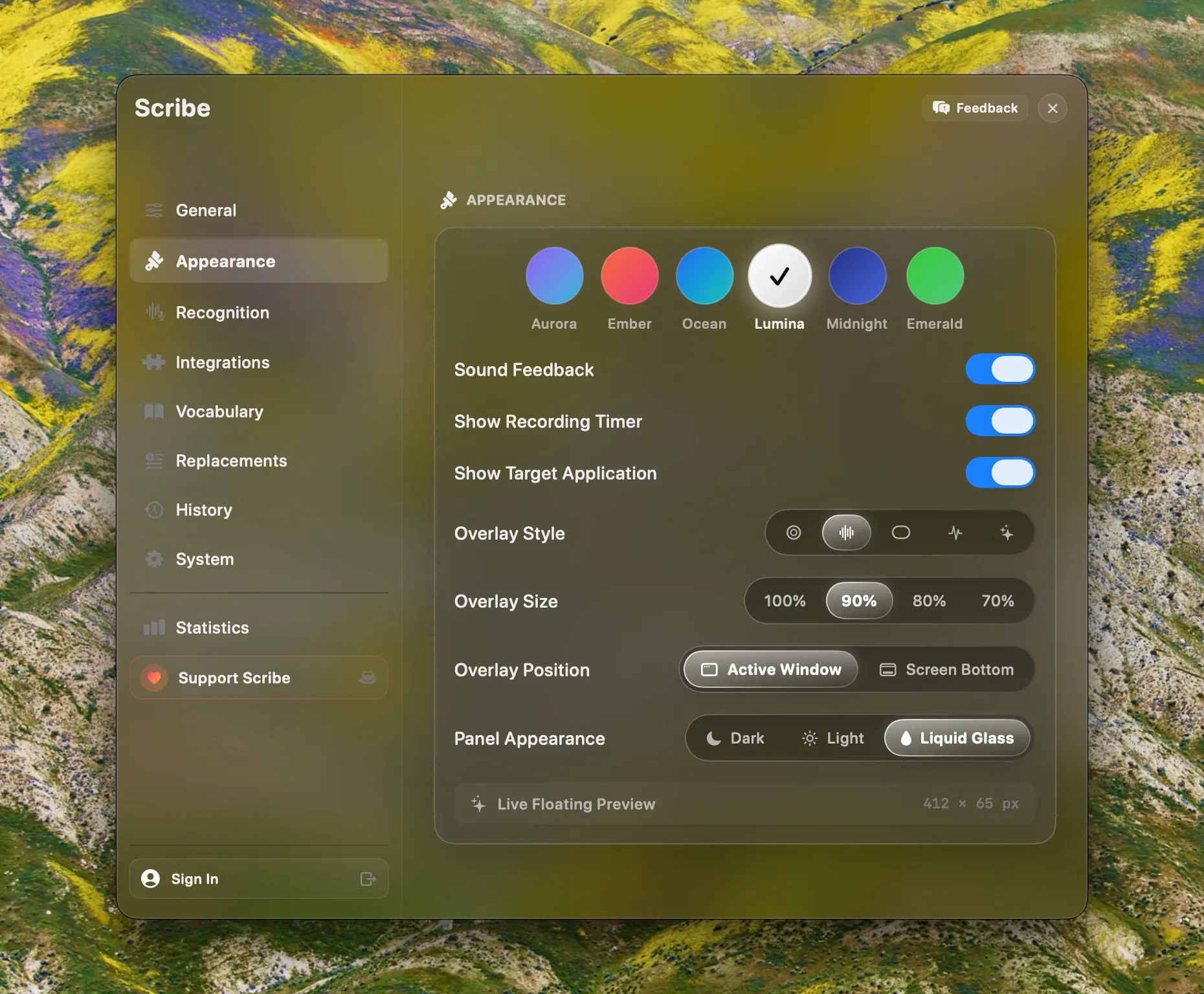Click the bar chart icon beside Statistics

tap(154, 628)
